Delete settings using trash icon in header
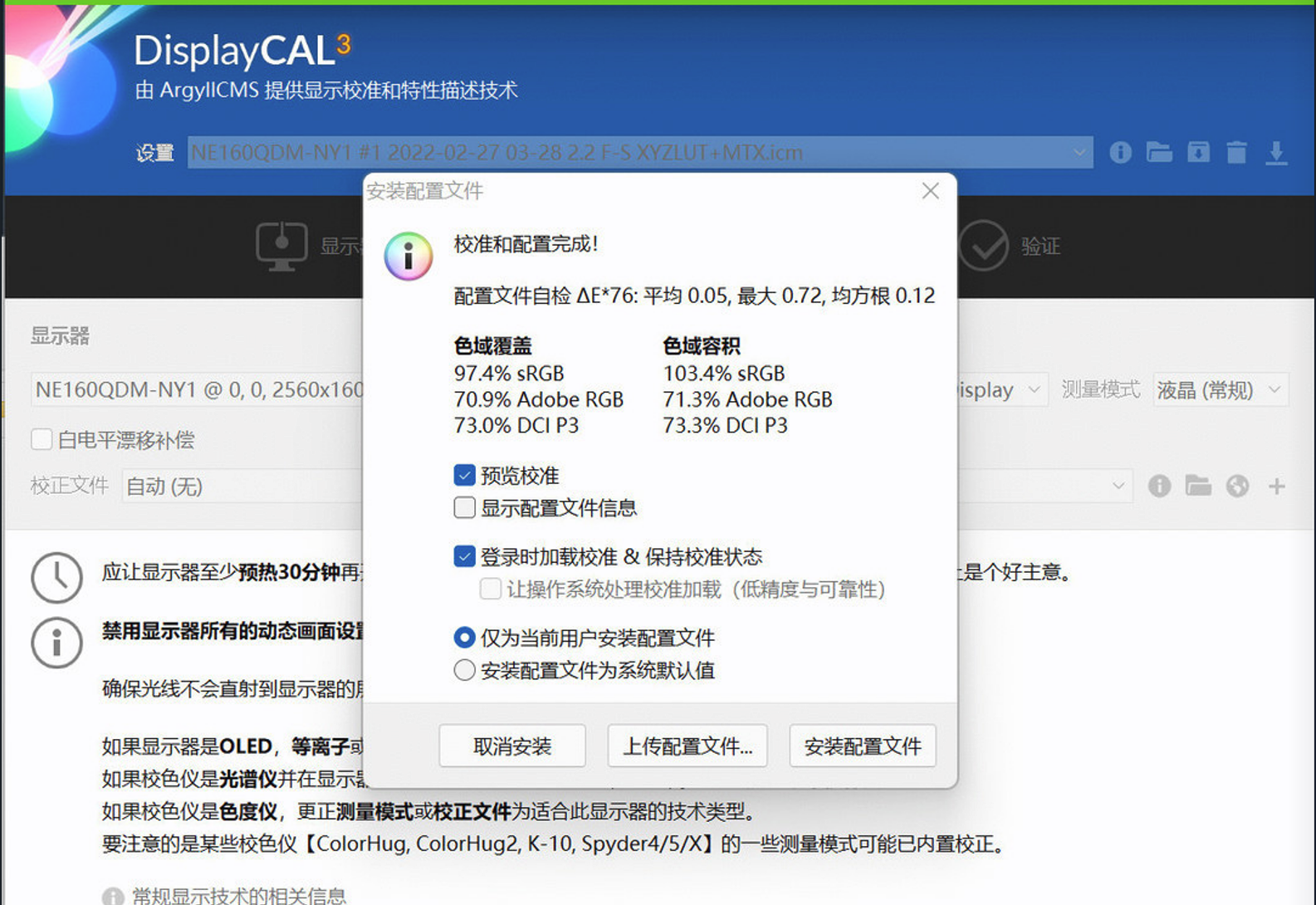This screenshot has width=1316, height=905. click(1237, 152)
